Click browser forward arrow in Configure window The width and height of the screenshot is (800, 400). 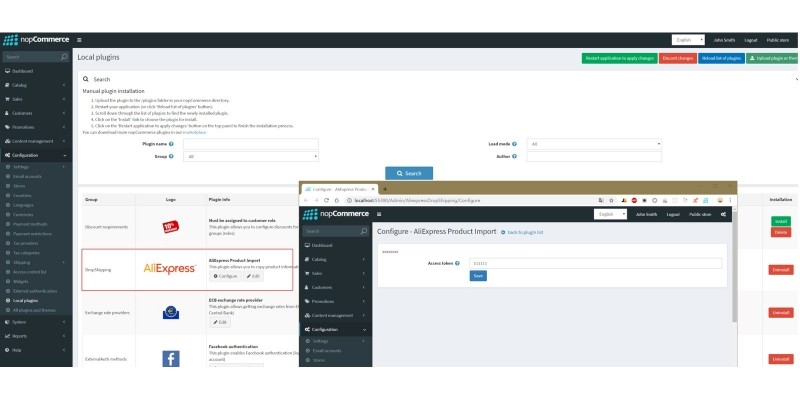pyautogui.click(x=317, y=201)
